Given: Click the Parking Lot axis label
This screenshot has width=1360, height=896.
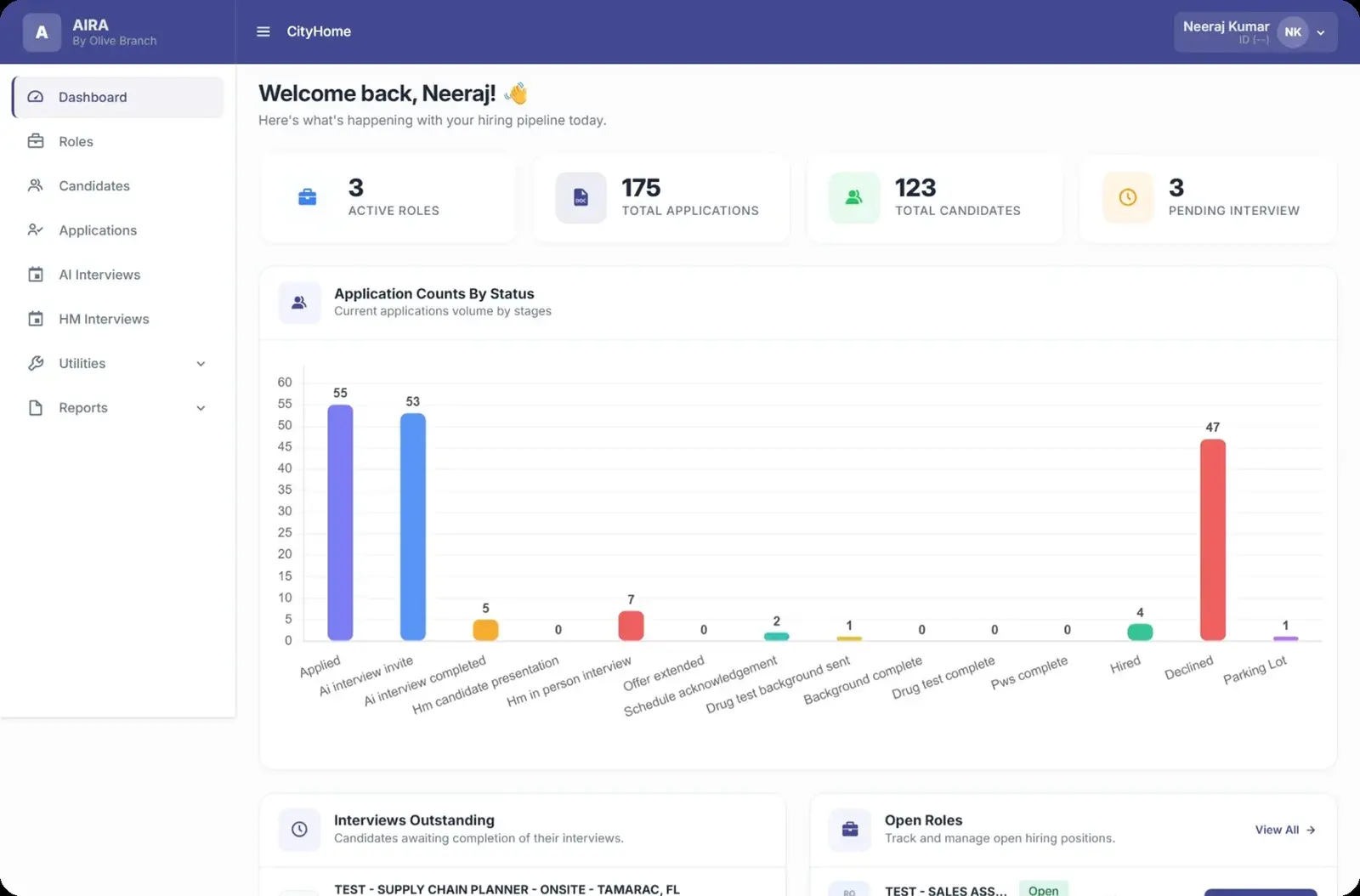Looking at the screenshot, I should [1255, 670].
